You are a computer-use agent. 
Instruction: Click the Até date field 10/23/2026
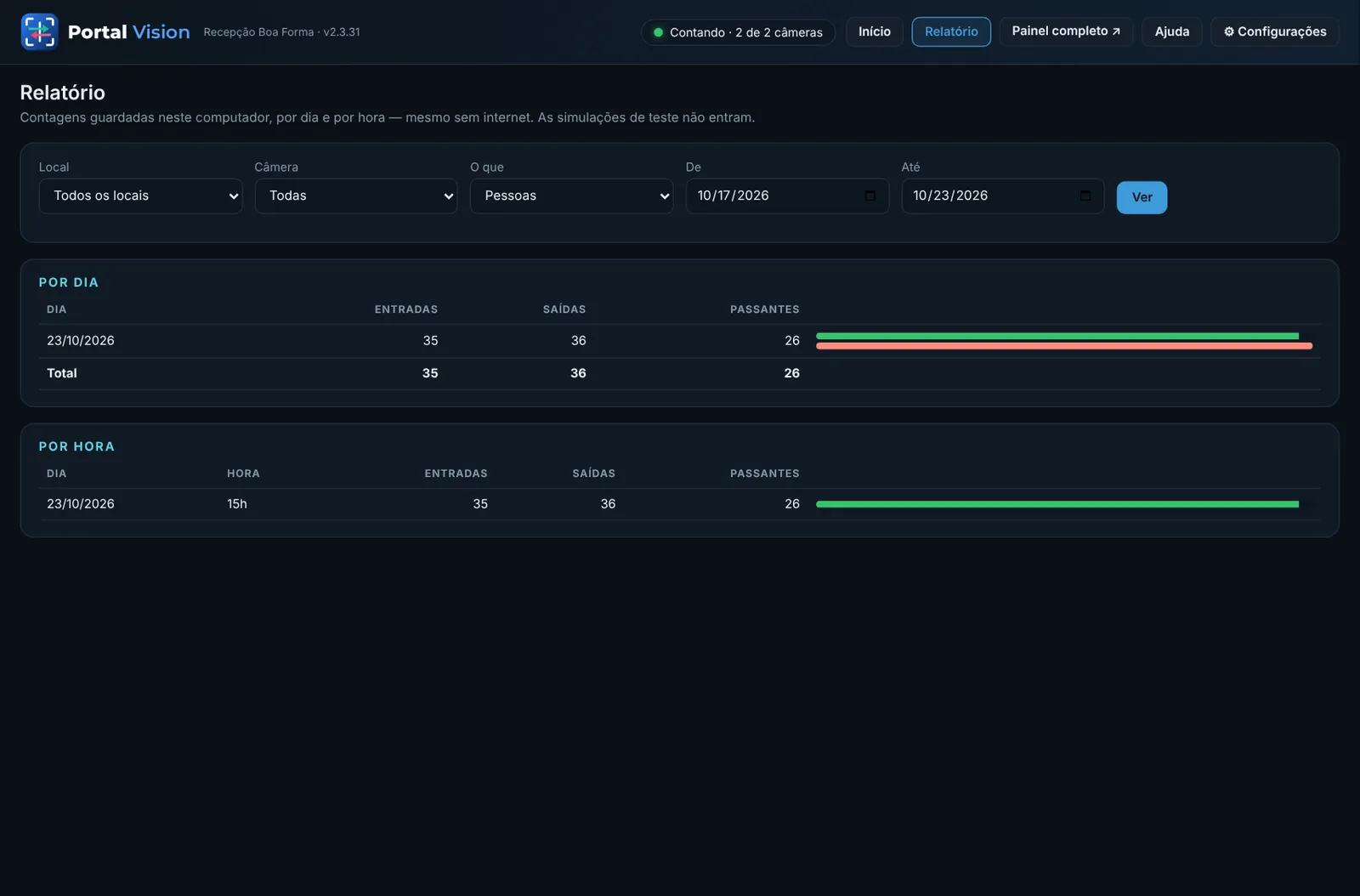click(1003, 196)
